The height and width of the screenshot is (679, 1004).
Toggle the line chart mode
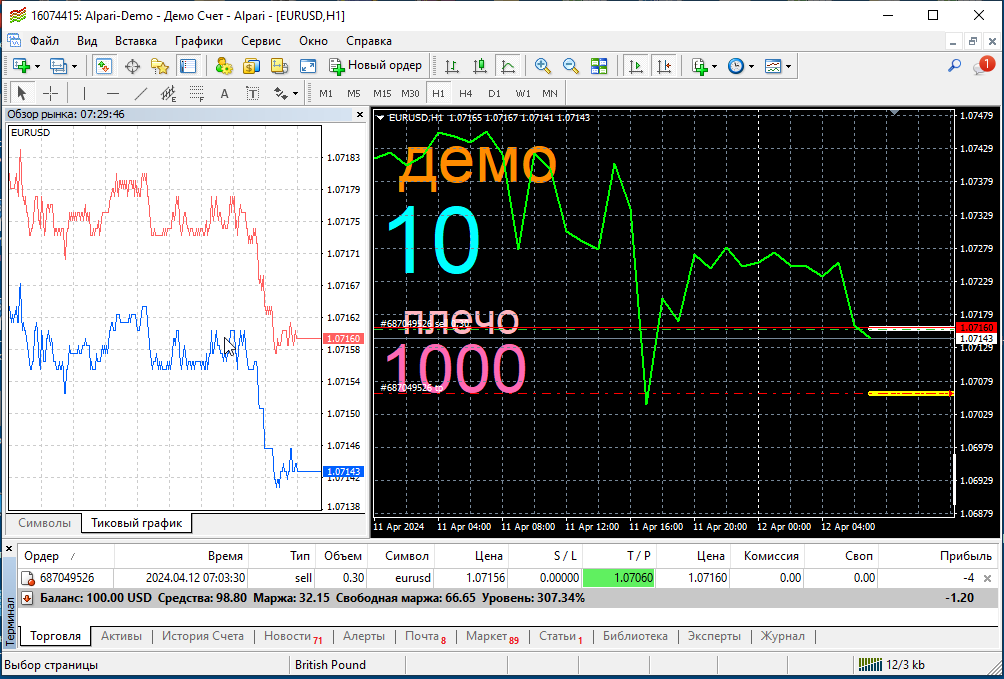[508, 66]
